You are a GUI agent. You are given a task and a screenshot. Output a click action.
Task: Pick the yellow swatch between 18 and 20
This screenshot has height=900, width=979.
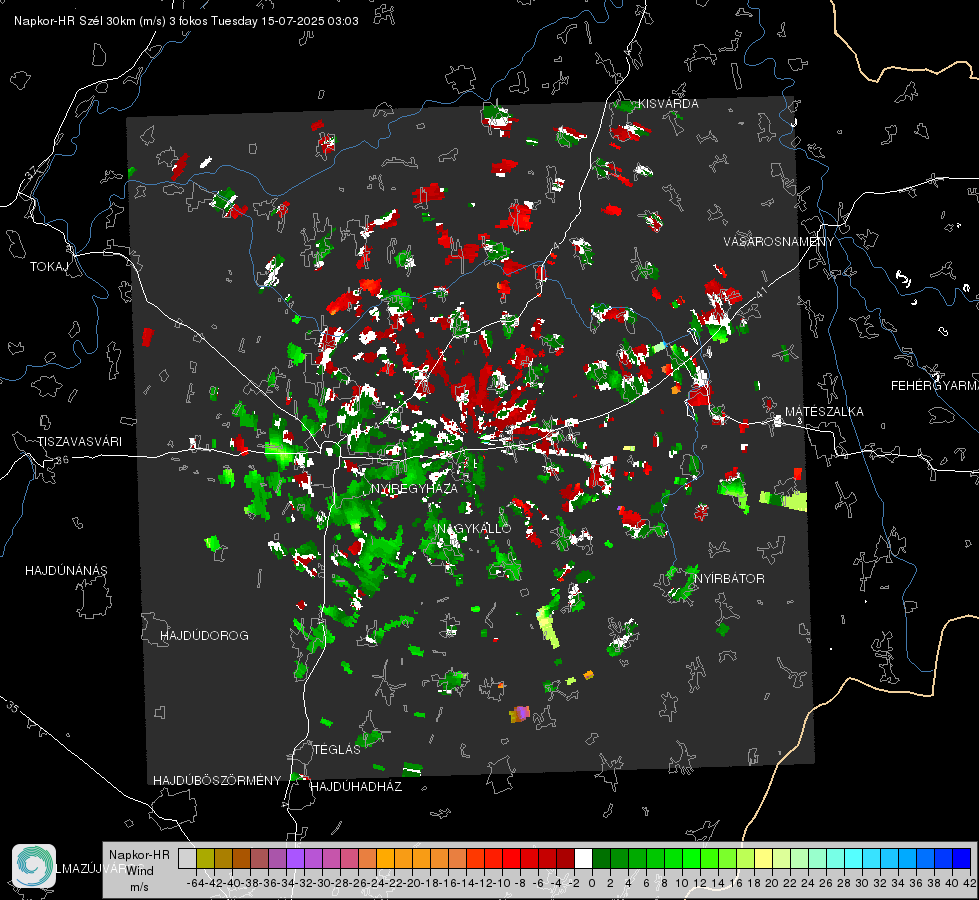(763, 859)
